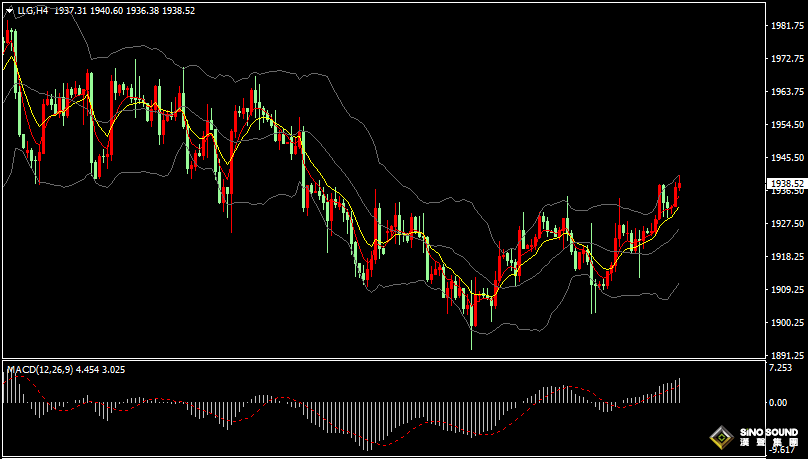Click the MACD(12,26,9) indicator label
The width and height of the screenshot is (808, 459).
click(x=40, y=370)
